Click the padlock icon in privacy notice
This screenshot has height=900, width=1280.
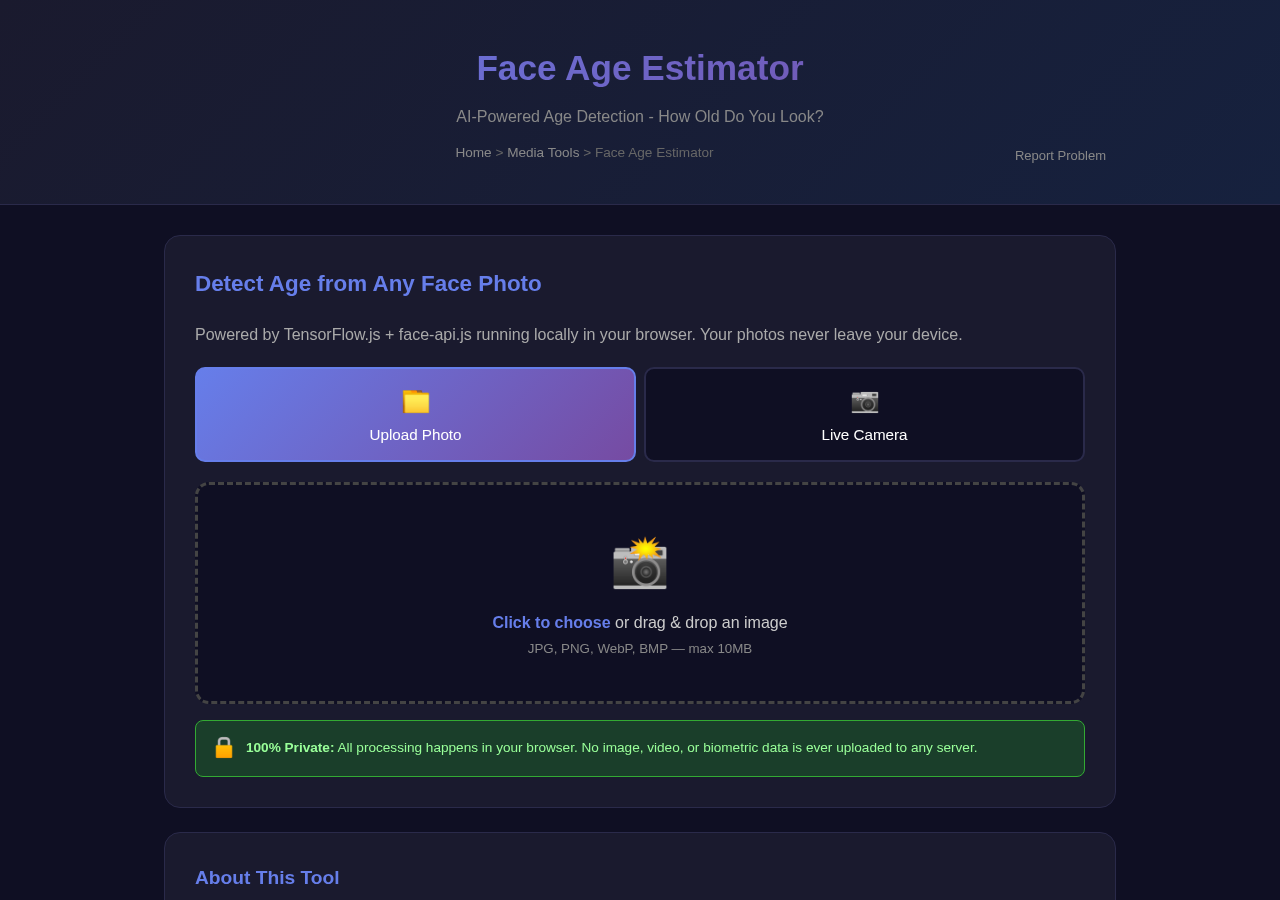click(x=224, y=748)
